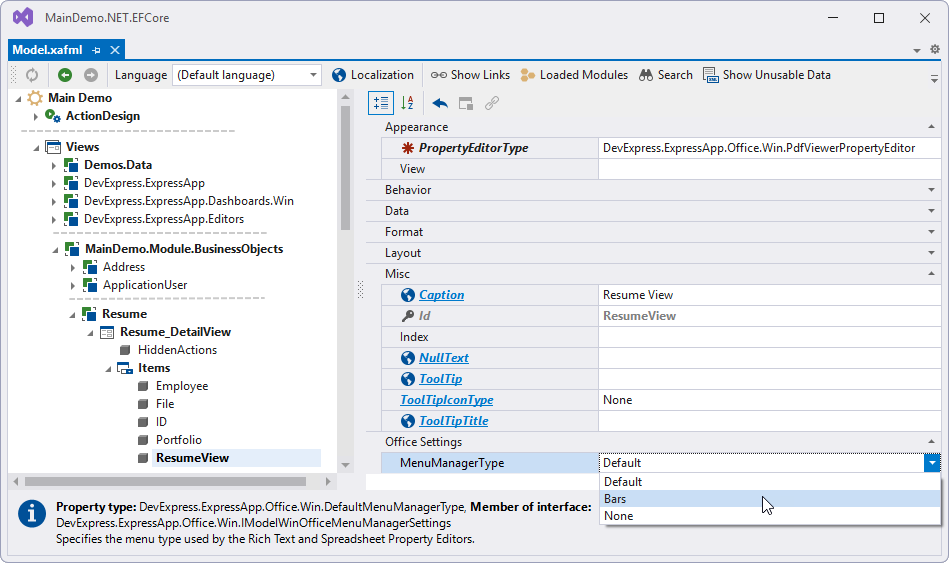Choose Default in MenuManagerType dropdown list
The width and height of the screenshot is (949, 563).
(770, 482)
